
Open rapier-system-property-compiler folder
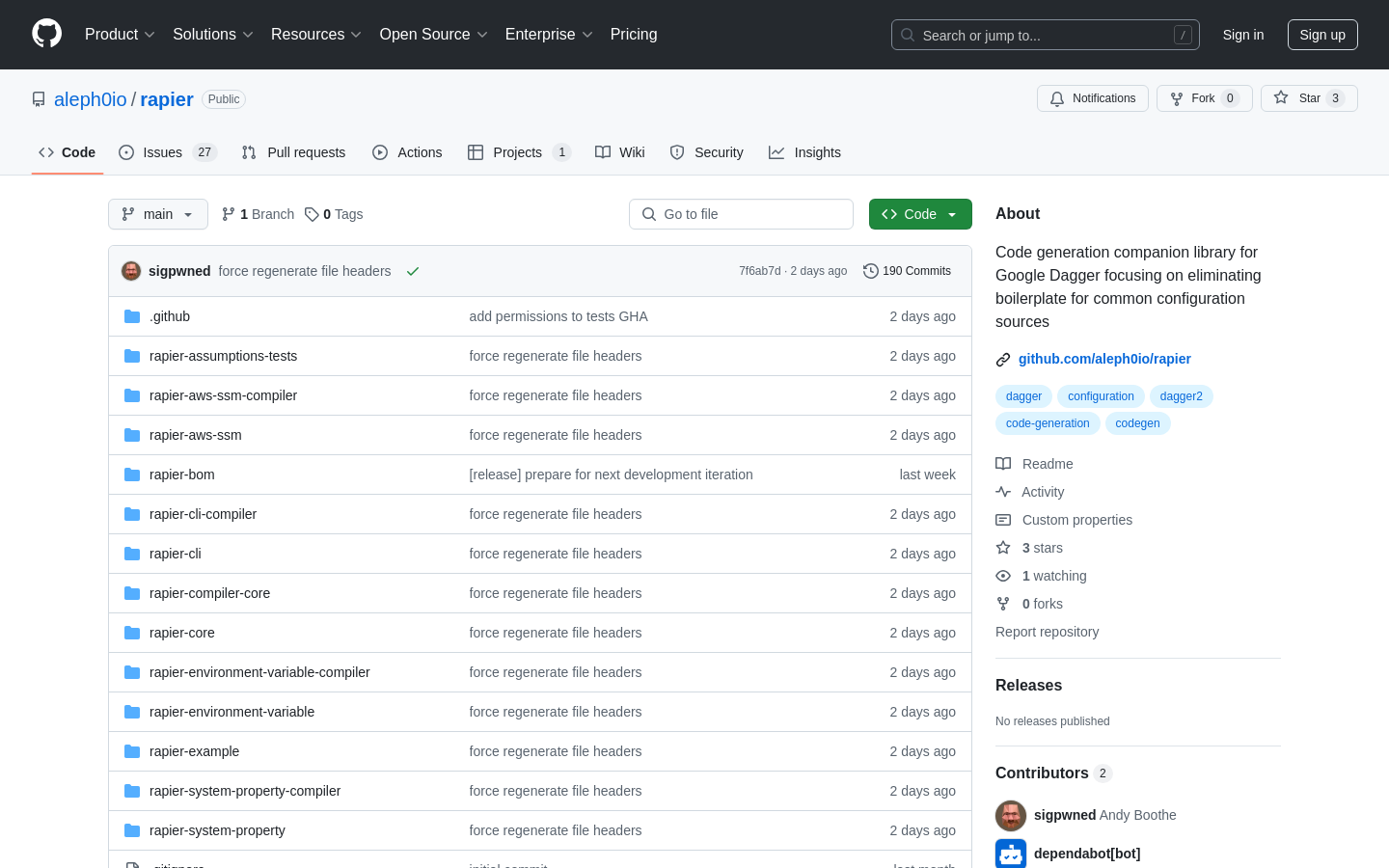tap(245, 791)
